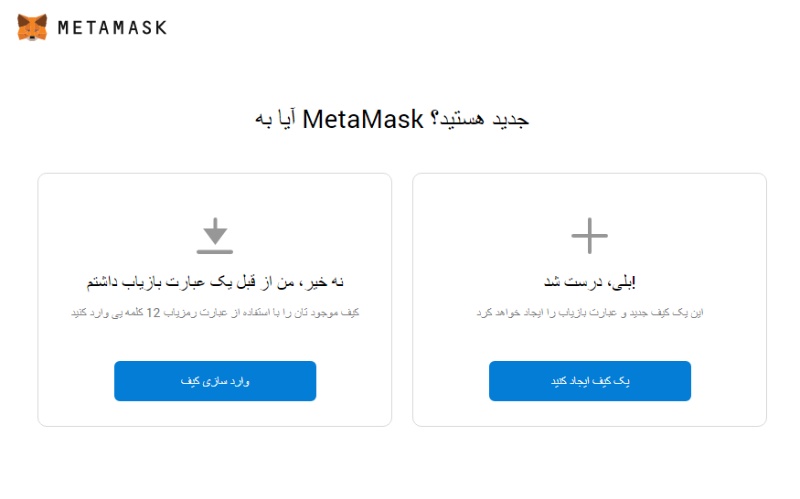Click the 12-word recovery phrase description text
This screenshot has width=800, height=499.
click(x=215, y=313)
